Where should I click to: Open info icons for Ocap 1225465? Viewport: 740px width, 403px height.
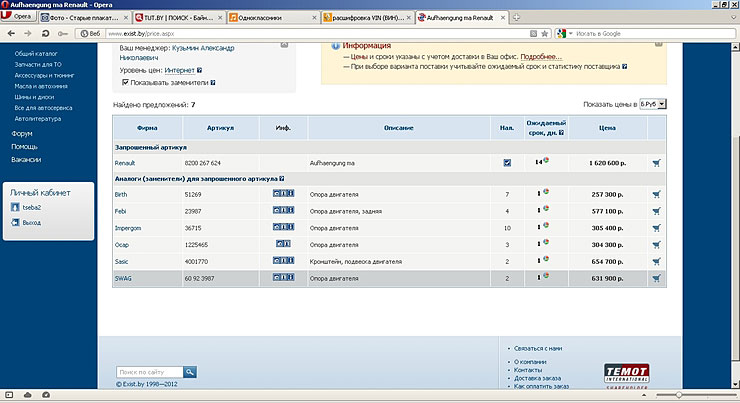pos(283,244)
